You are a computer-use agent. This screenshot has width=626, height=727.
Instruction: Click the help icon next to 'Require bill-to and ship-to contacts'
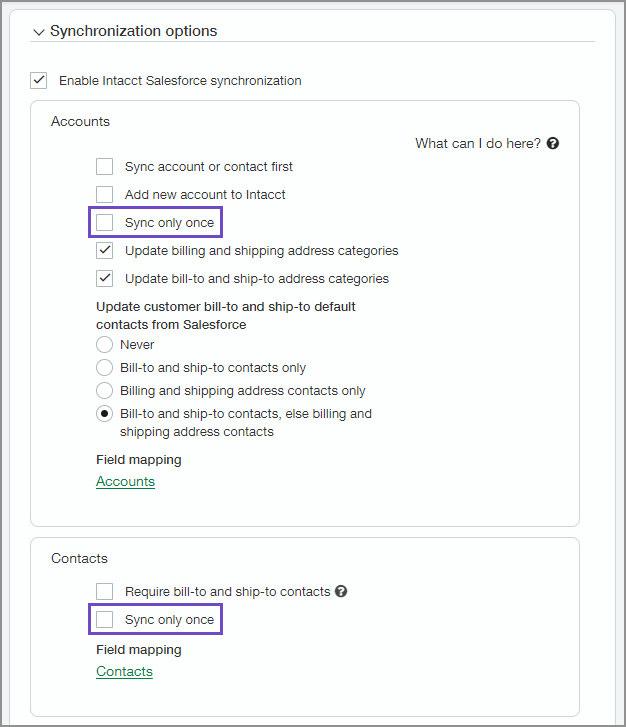click(x=341, y=592)
